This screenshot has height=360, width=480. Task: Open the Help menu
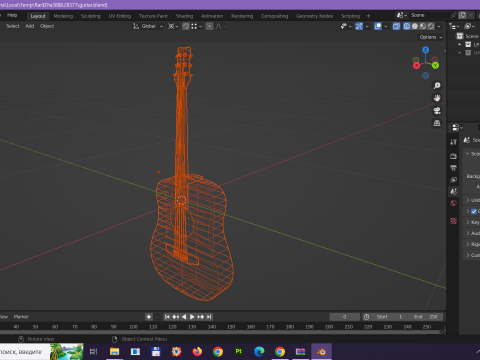(x=12, y=15)
